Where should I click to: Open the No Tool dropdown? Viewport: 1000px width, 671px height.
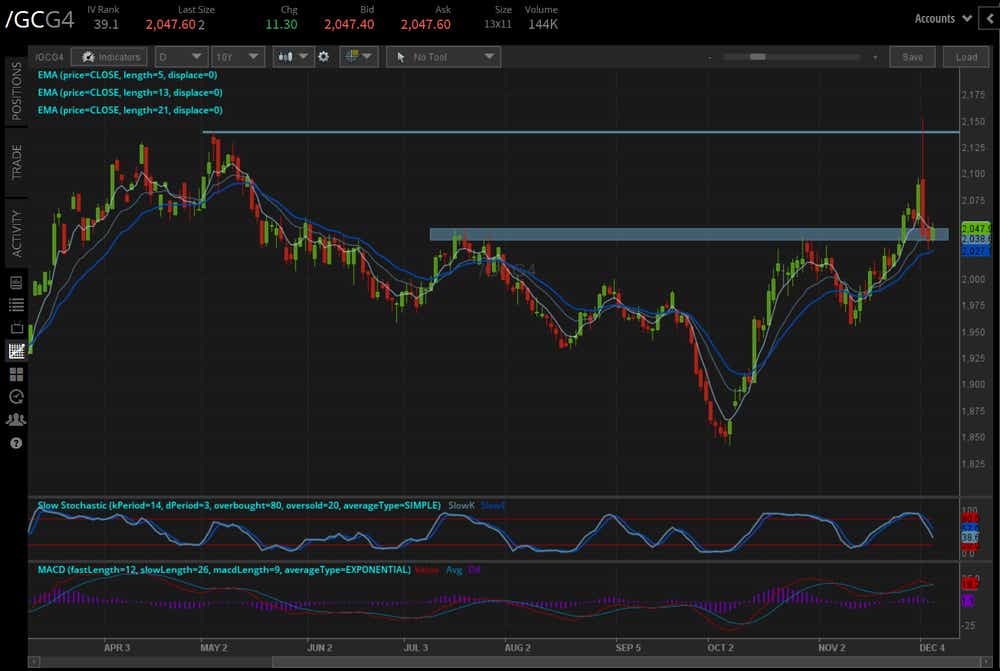[x=443, y=57]
